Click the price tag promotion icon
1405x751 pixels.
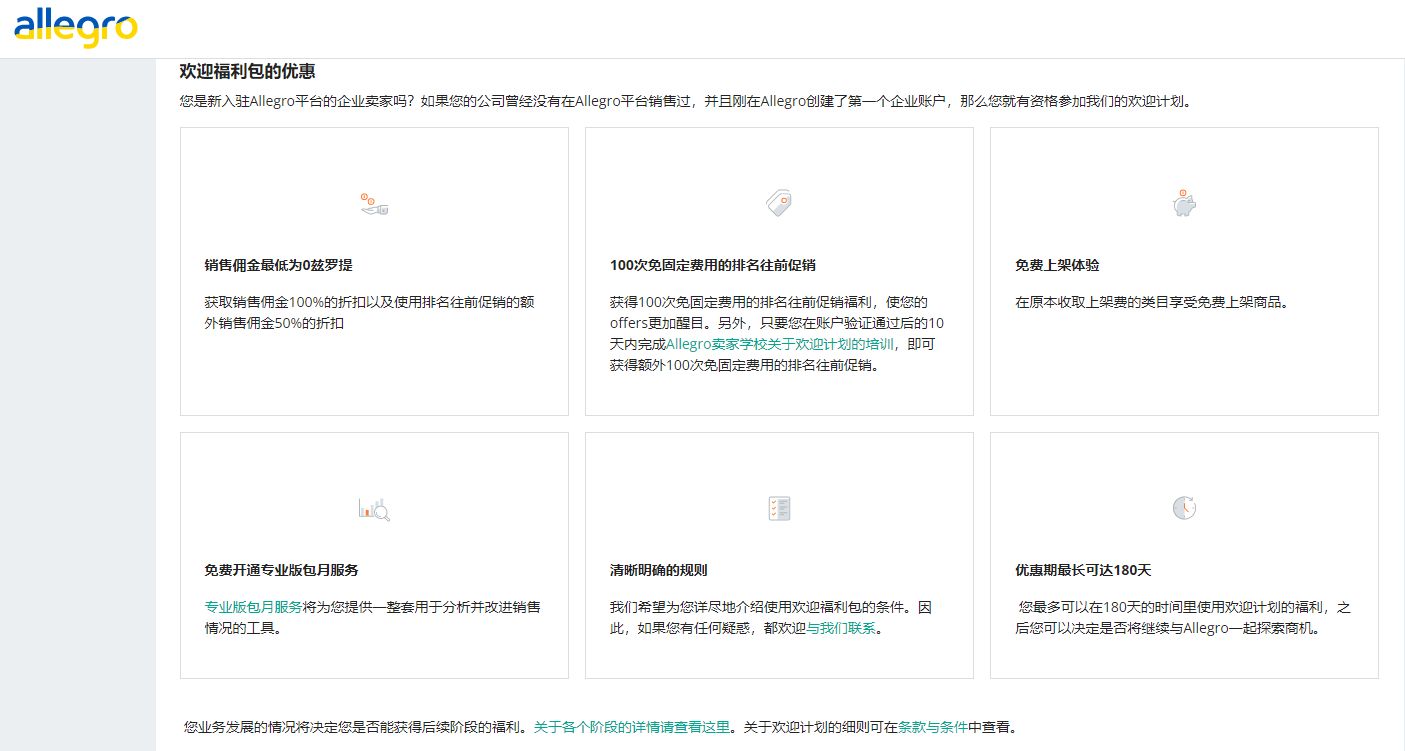click(x=778, y=204)
